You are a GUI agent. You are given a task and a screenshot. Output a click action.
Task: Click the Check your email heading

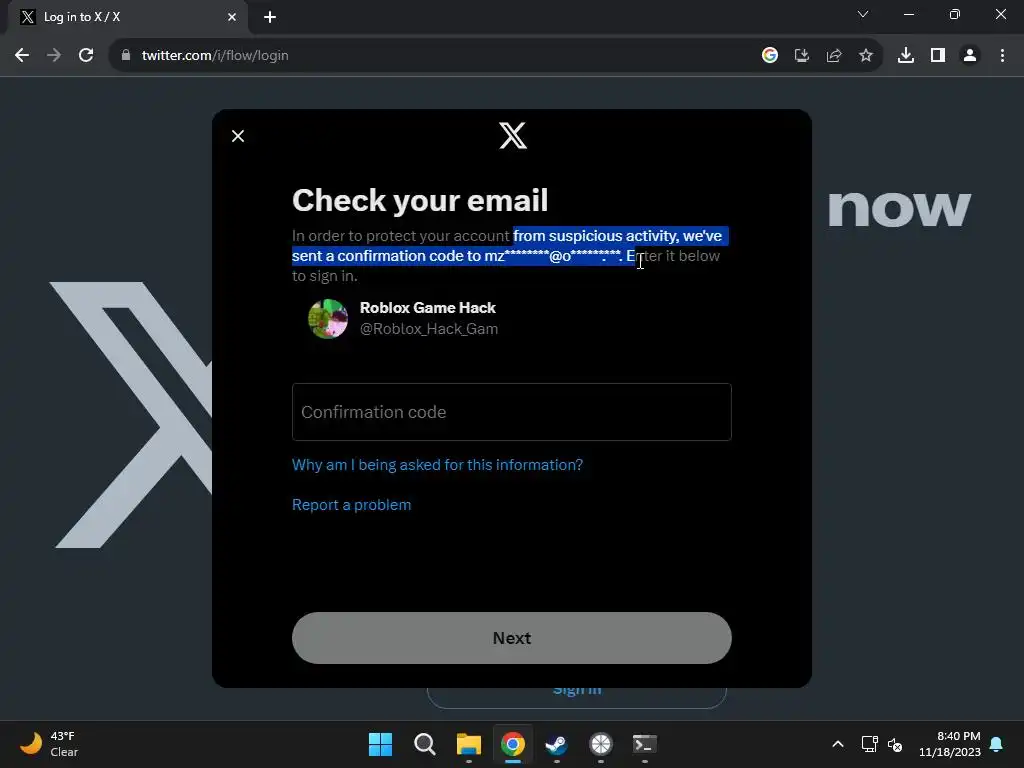pos(420,200)
